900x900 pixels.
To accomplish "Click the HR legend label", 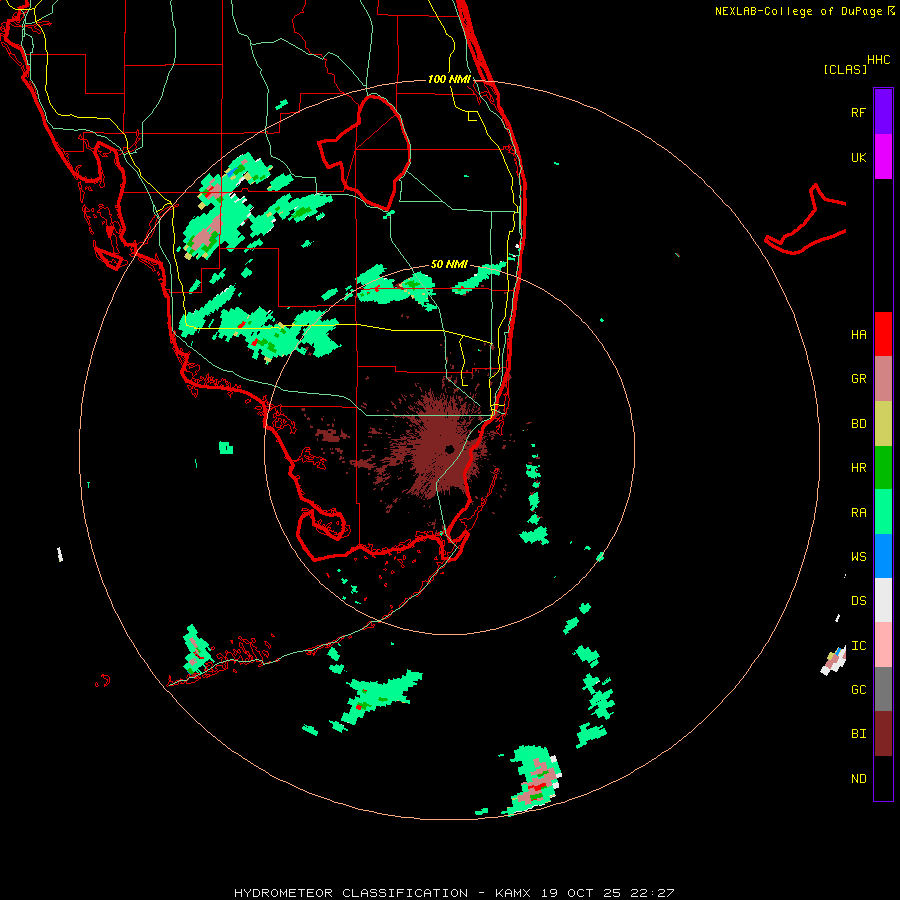I will tap(858, 468).
